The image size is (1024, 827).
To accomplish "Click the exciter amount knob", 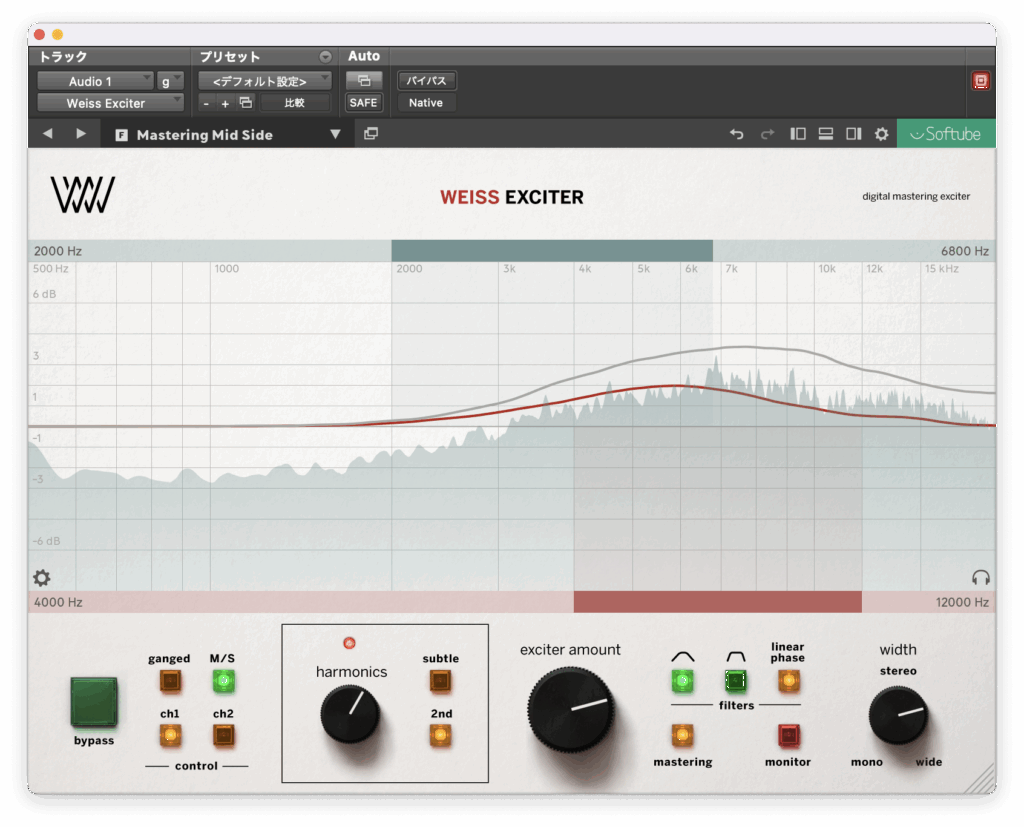I will point(570,709).
